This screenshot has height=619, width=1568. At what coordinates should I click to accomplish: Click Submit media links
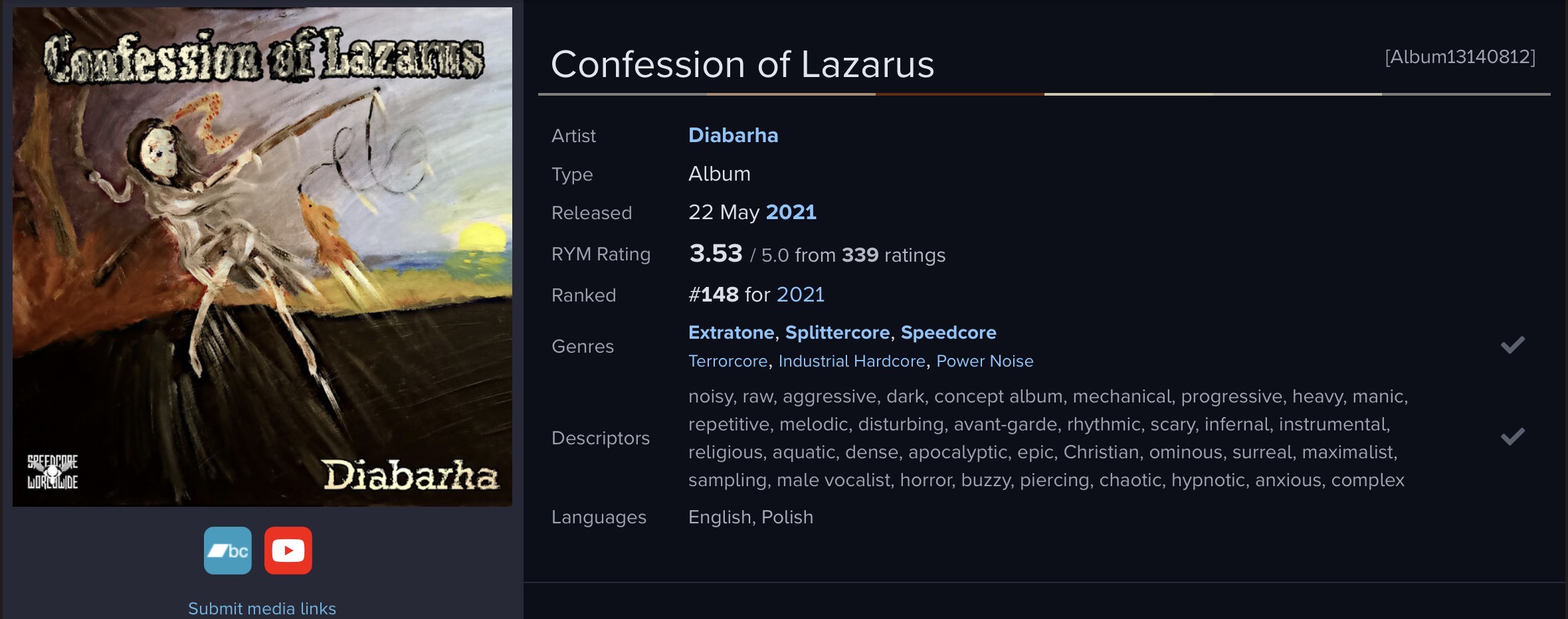262,608
